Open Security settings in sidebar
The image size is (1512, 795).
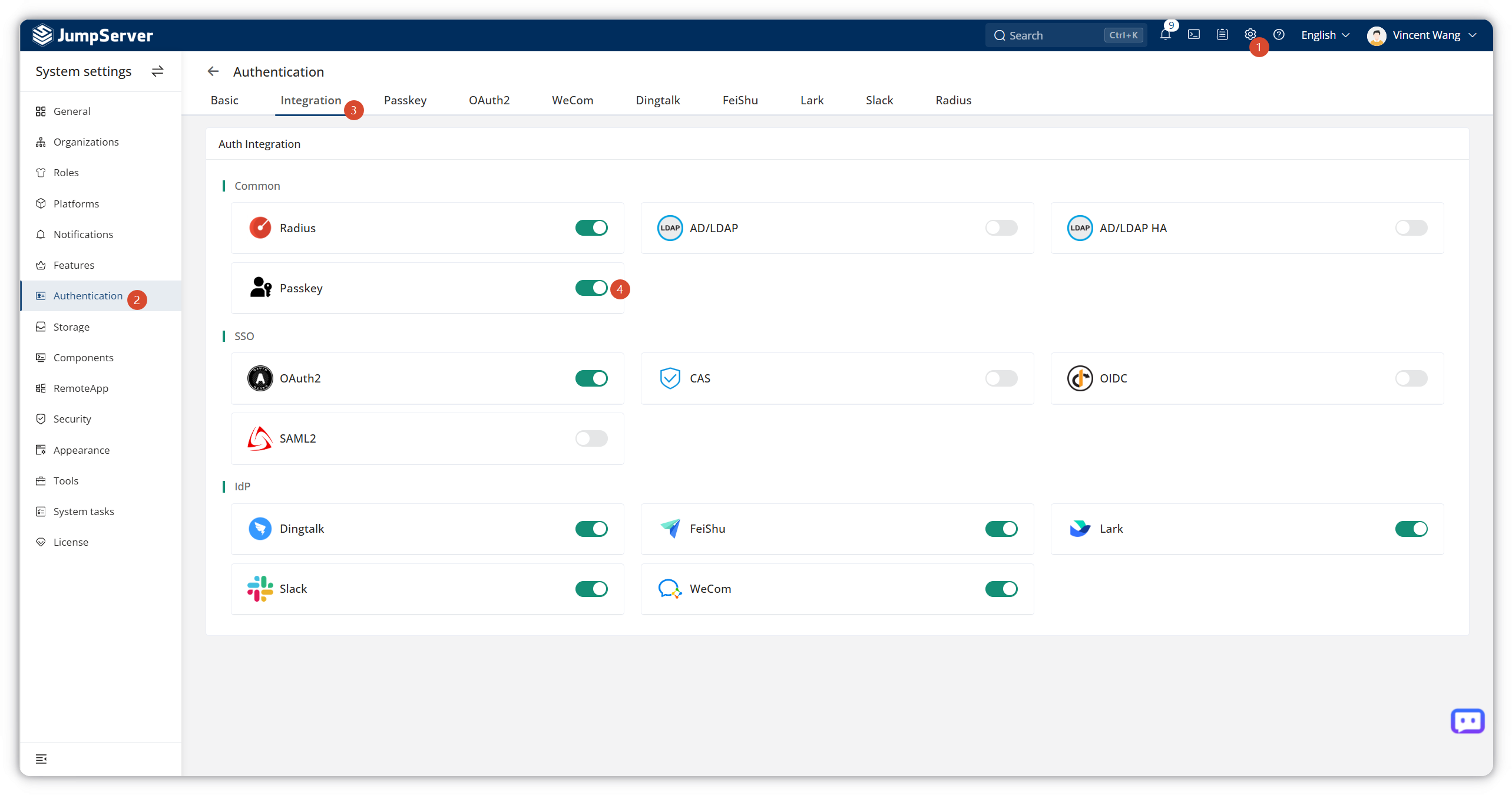tap(101, 419)
